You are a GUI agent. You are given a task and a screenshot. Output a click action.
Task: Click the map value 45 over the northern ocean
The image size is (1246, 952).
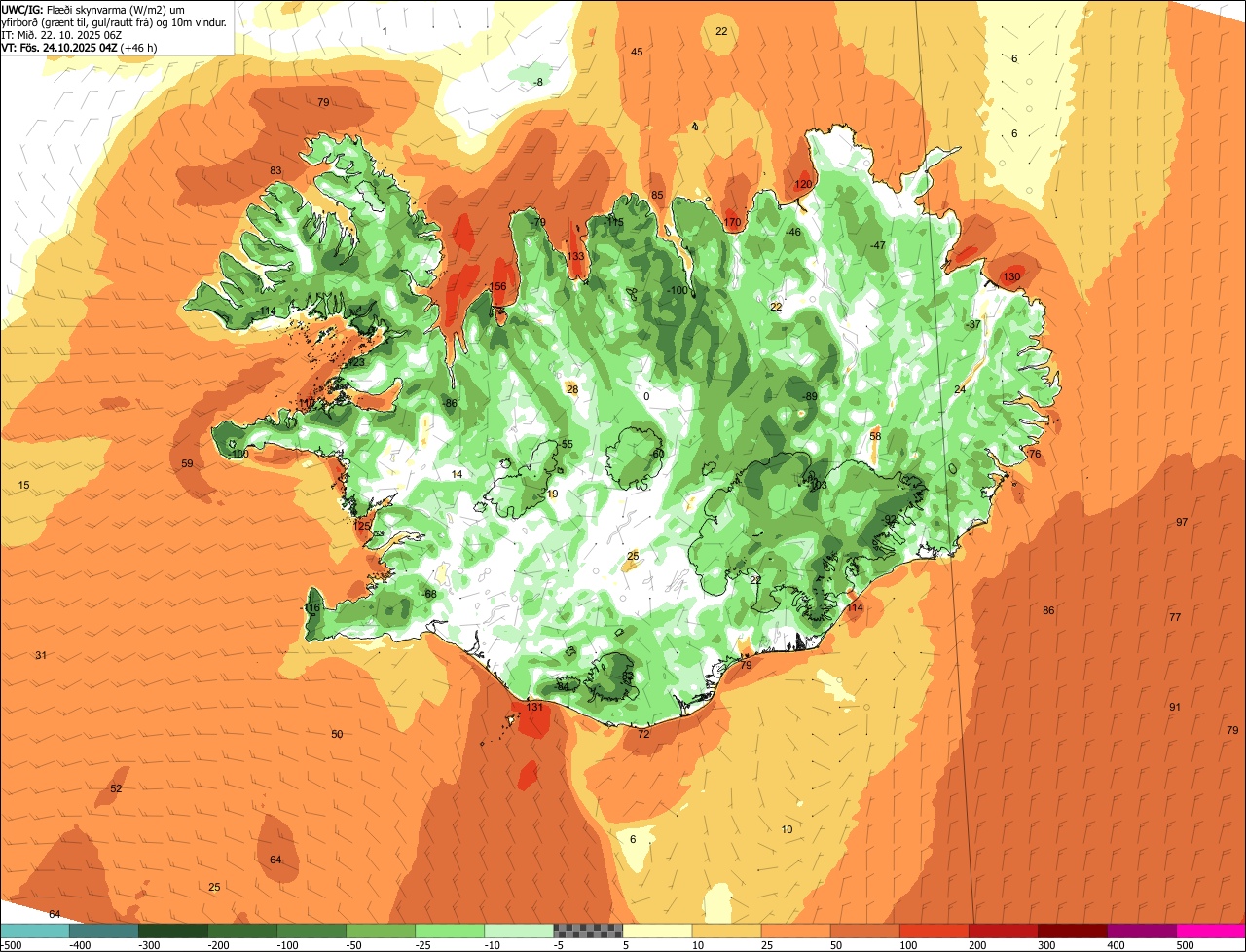click(x=637, y=53)
